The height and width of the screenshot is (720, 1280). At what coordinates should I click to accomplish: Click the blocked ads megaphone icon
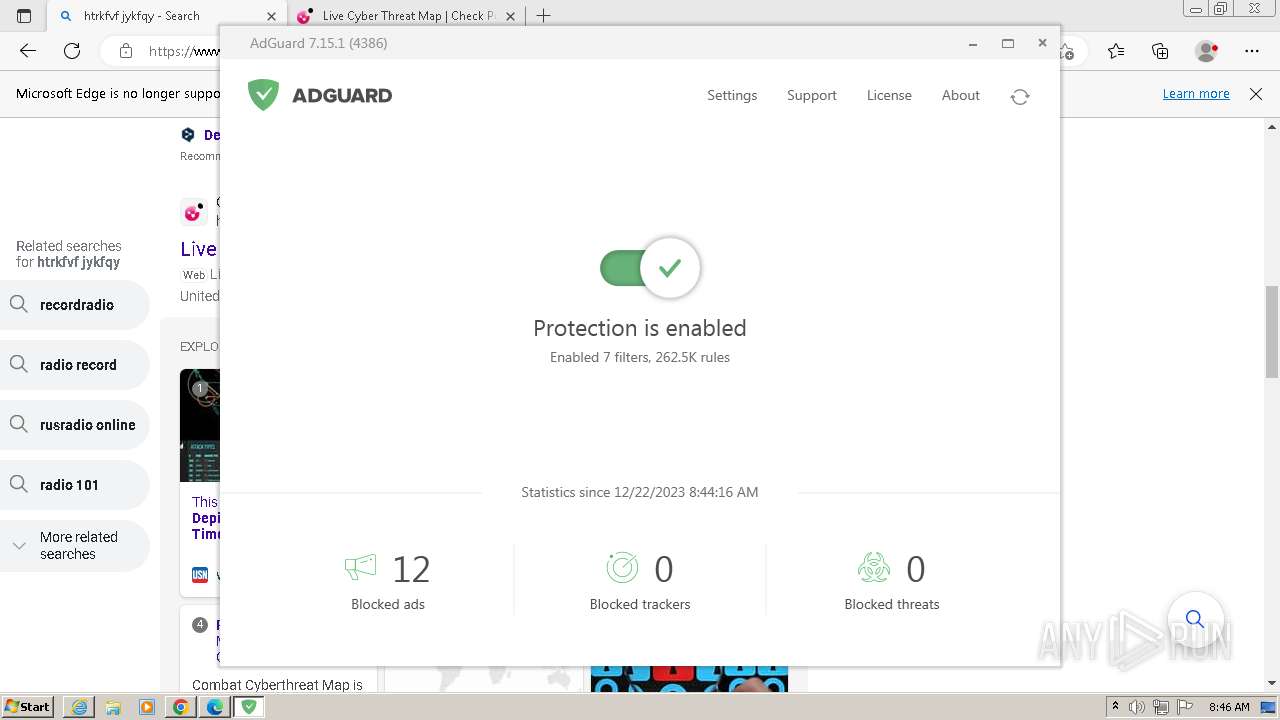(360, 568)
